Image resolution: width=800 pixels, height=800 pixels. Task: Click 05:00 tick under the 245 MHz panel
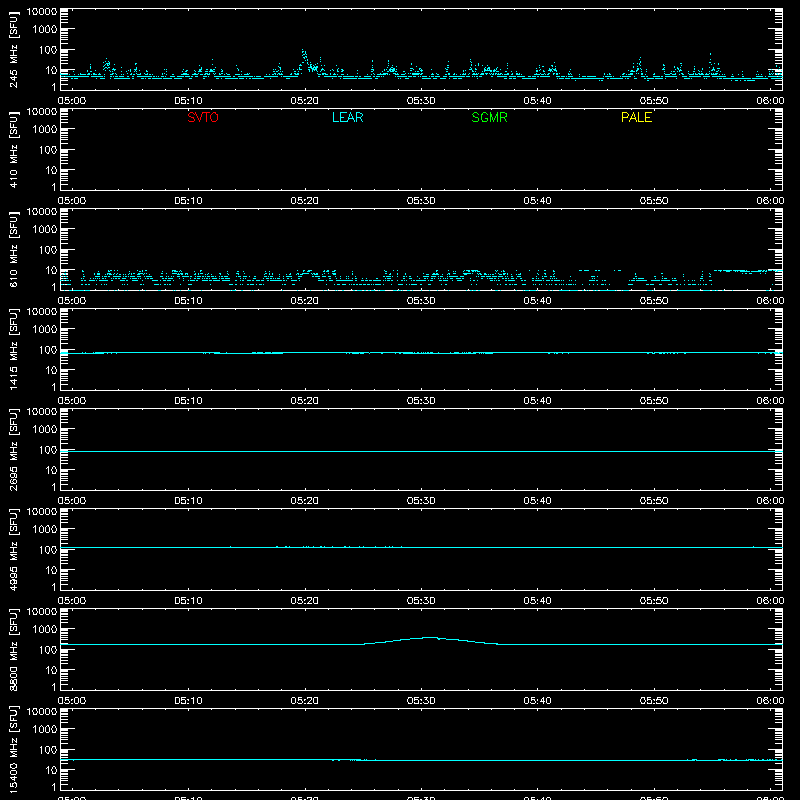coord(72,101)
